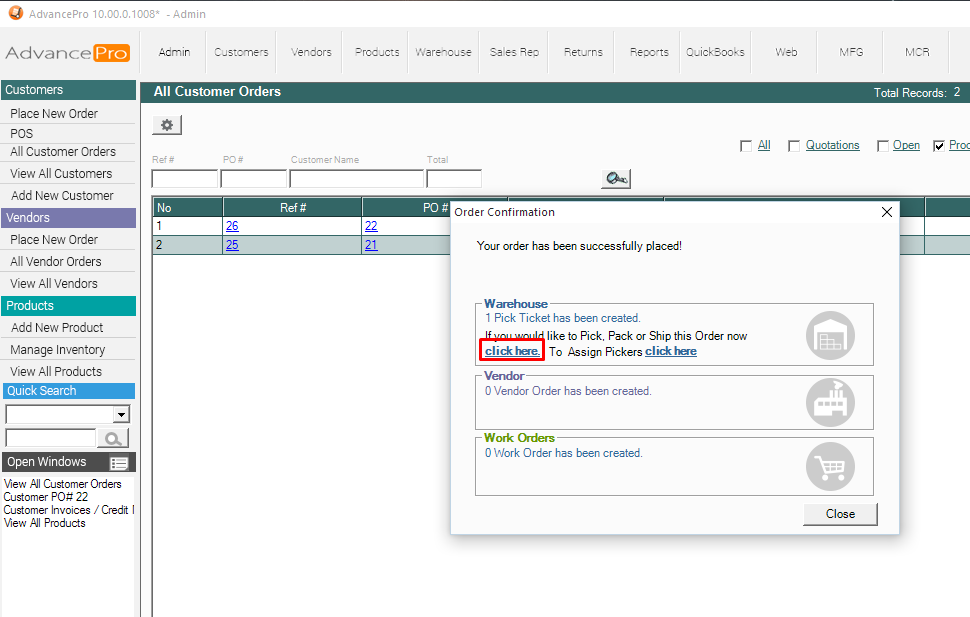Open the Warehouse menu
This screenshot has height=617, width=970.
pos(443,52)
